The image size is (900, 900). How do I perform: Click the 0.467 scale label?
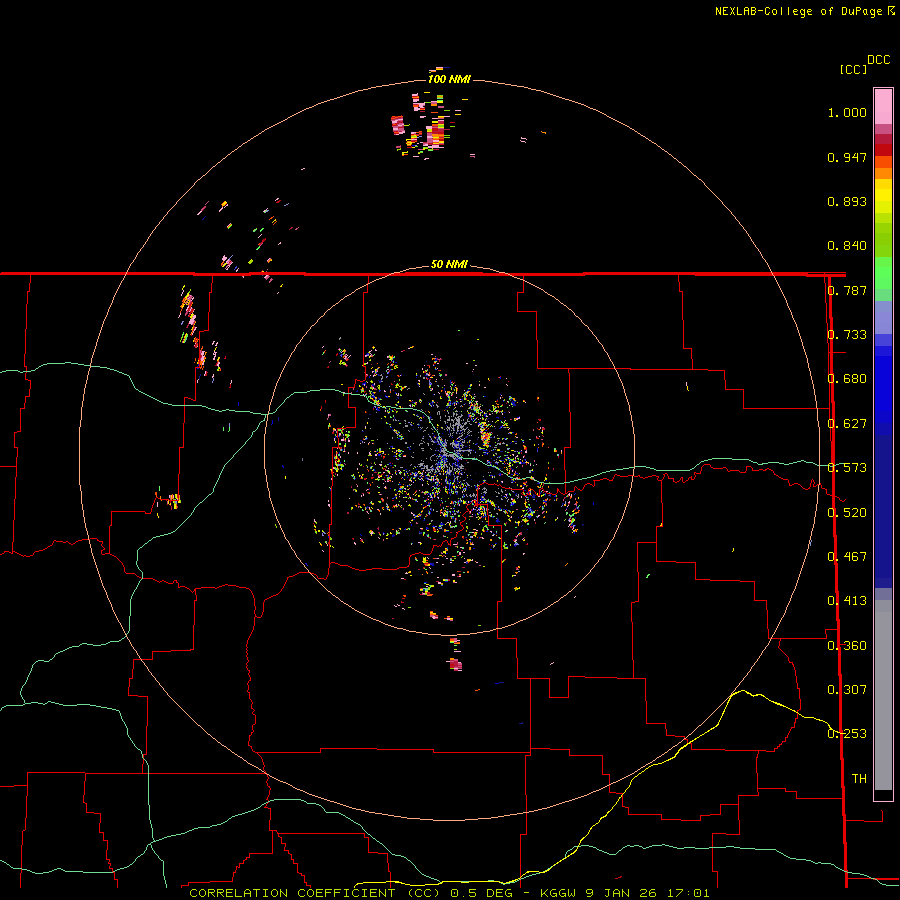(x=847, y=557)
